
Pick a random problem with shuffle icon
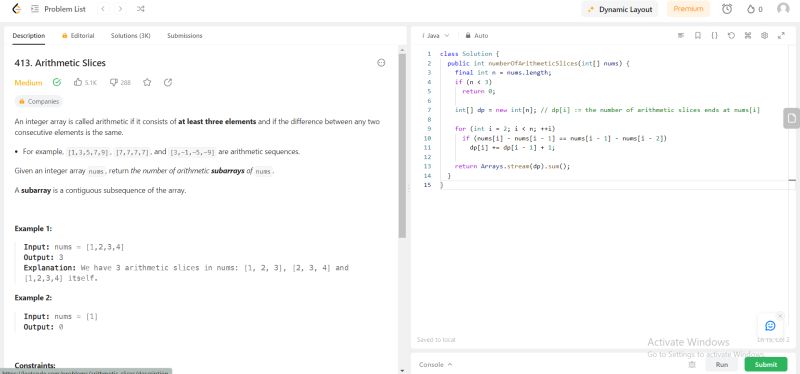click(x=141, y=9)
